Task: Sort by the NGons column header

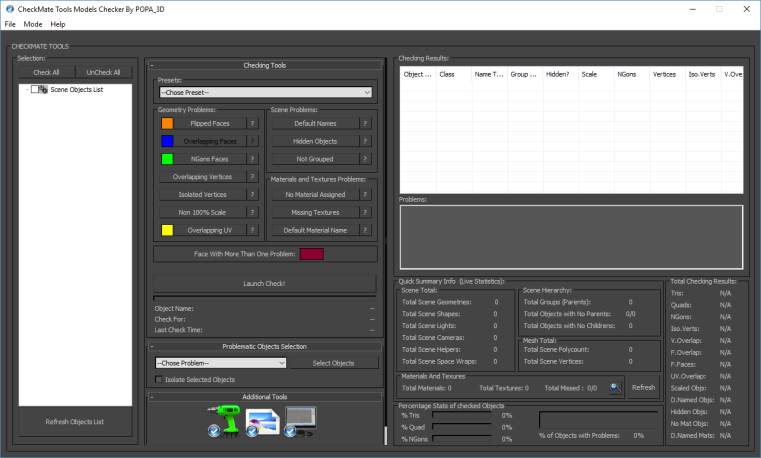Action: click(x=632, y=74)
